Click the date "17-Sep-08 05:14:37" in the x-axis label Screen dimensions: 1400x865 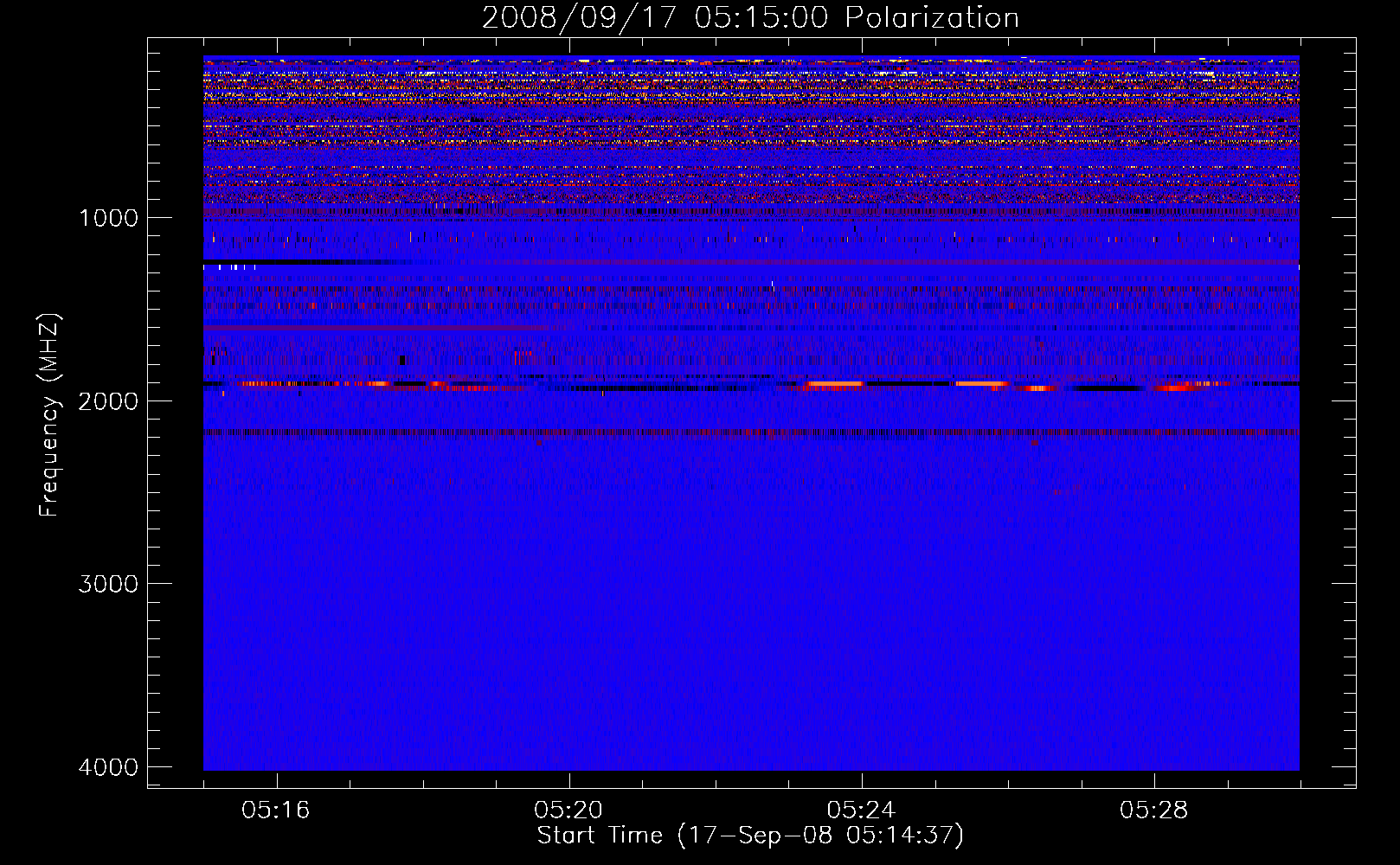pos(819,836)
